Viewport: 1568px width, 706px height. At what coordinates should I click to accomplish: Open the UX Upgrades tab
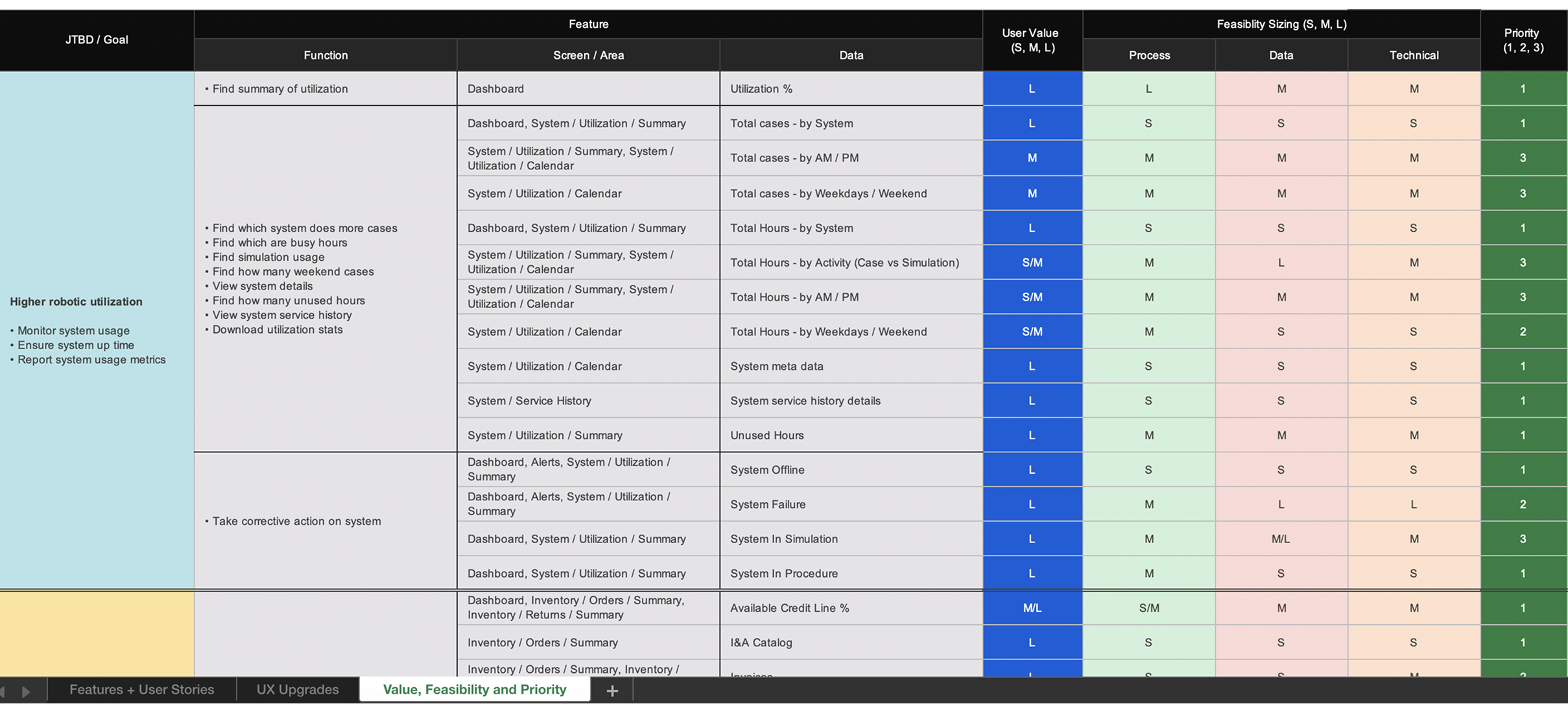click(297, 690)
